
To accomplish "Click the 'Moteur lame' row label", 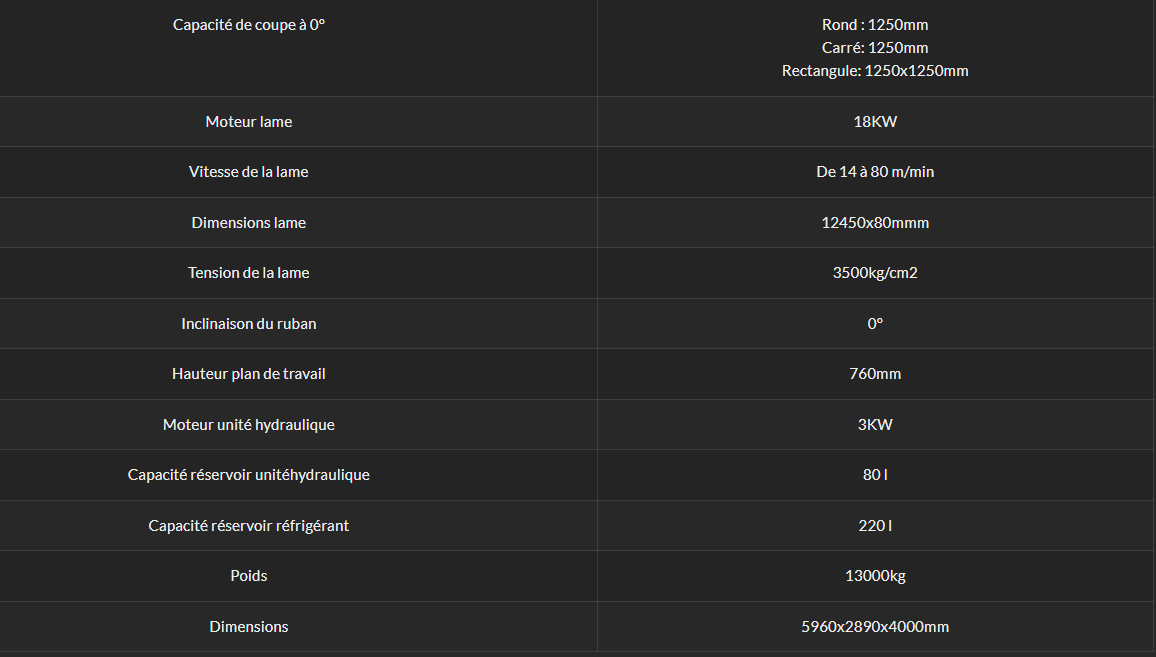I will click(x=248, y=122).
